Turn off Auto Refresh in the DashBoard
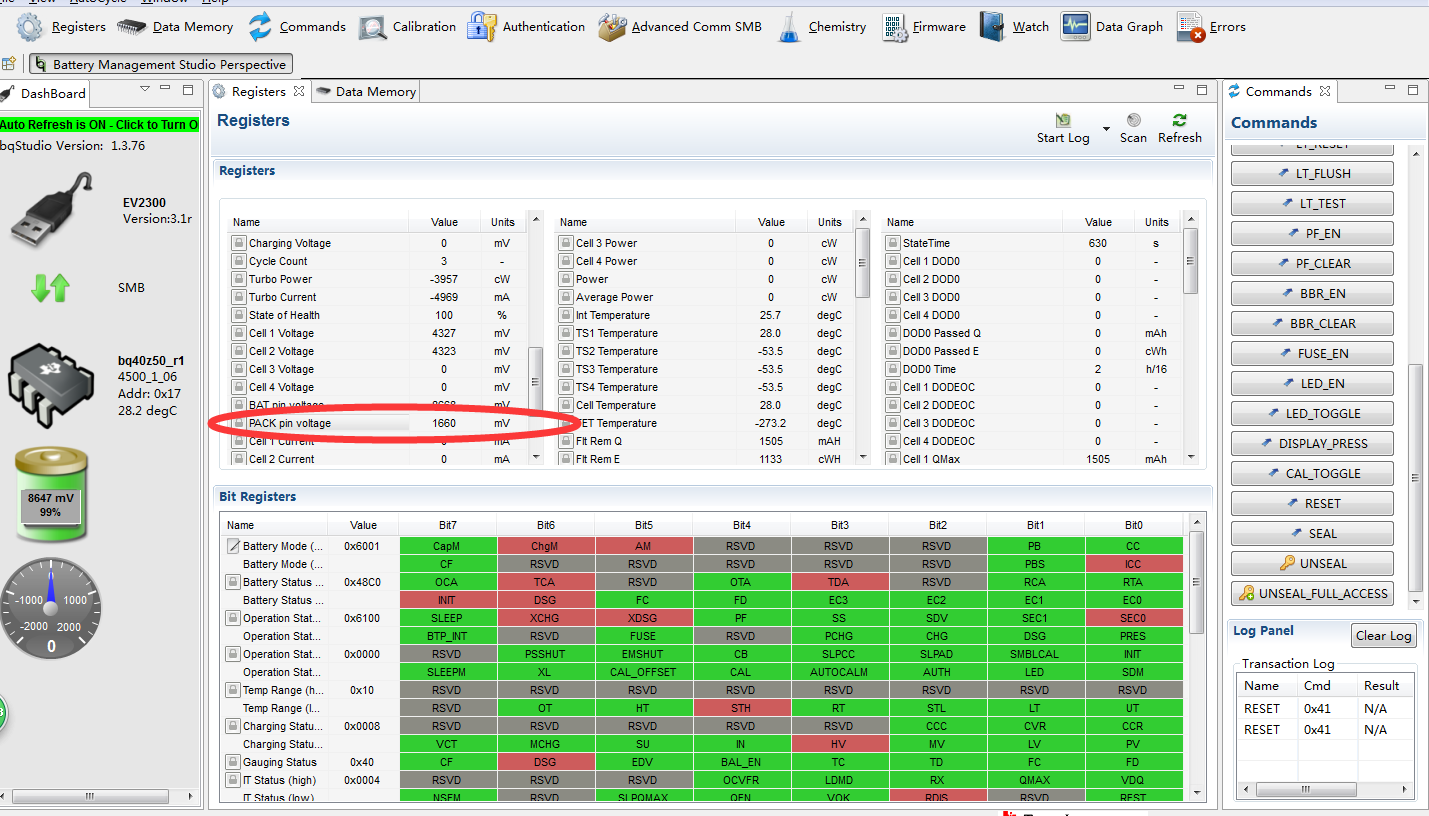This screenshot has width=1429, height=816. point(99,124)
